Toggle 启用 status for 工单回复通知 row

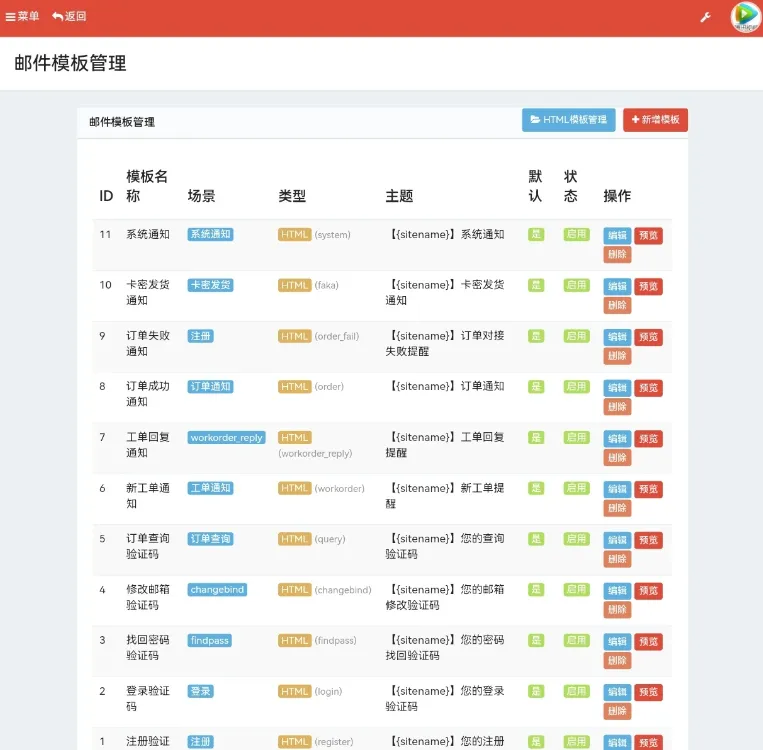(577, 437)
